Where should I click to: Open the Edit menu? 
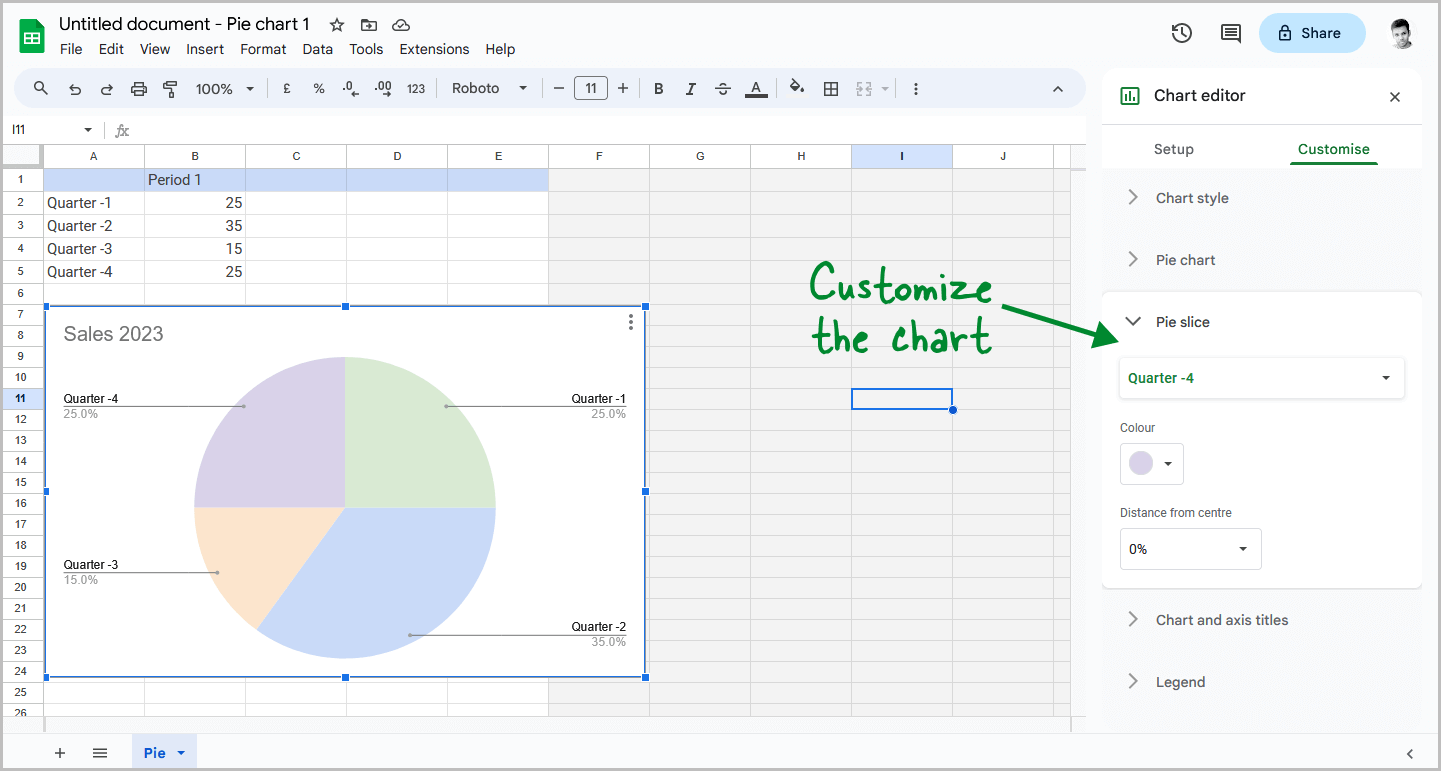[111, 49]
